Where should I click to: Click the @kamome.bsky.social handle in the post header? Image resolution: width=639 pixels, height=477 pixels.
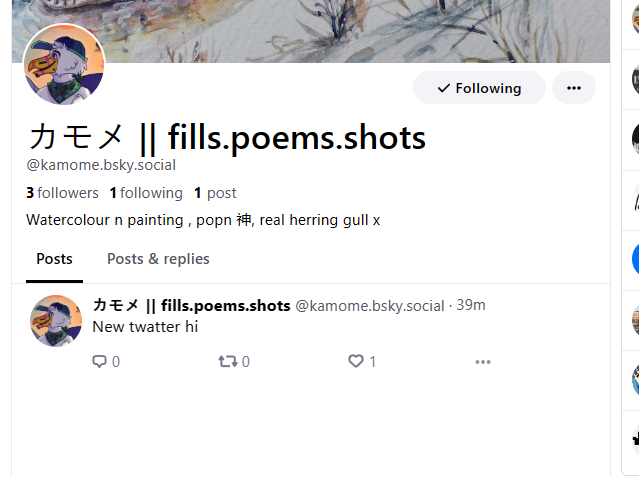click(x=369, y=306)
